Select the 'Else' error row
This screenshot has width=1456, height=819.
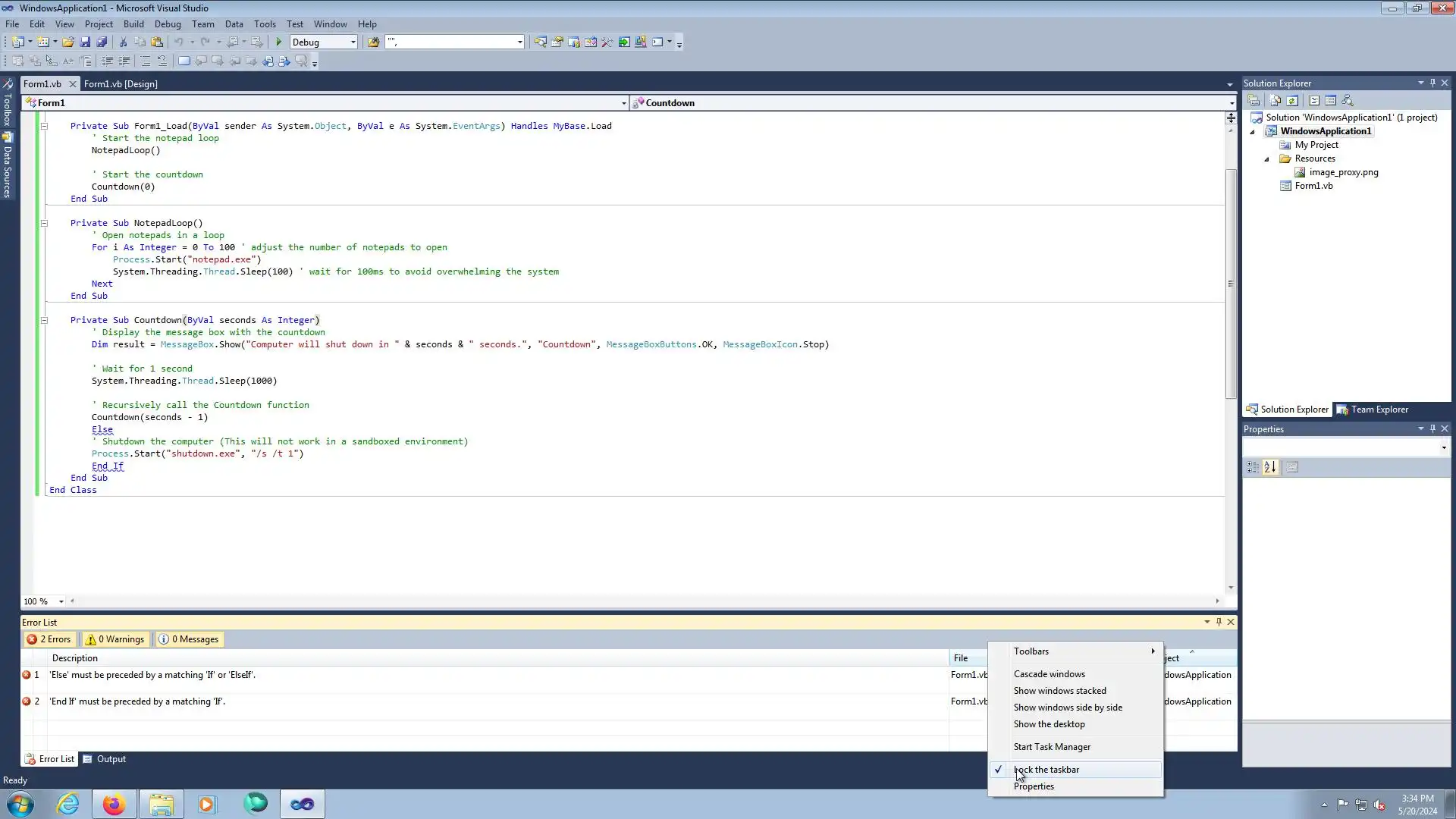pos(152,675)
